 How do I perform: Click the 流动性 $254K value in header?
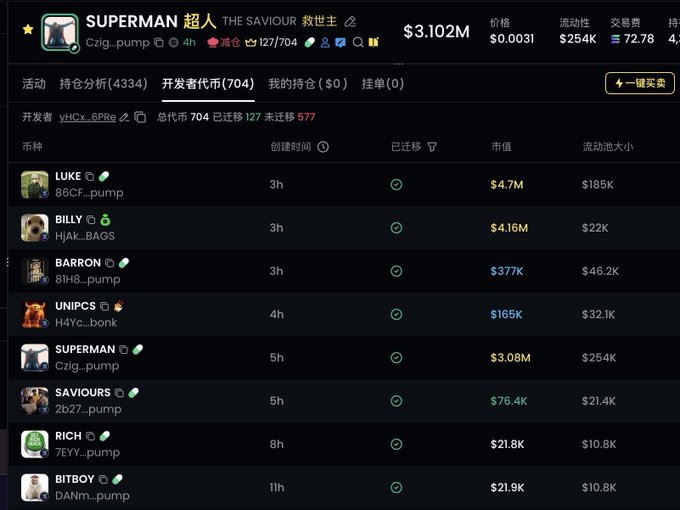578,39
